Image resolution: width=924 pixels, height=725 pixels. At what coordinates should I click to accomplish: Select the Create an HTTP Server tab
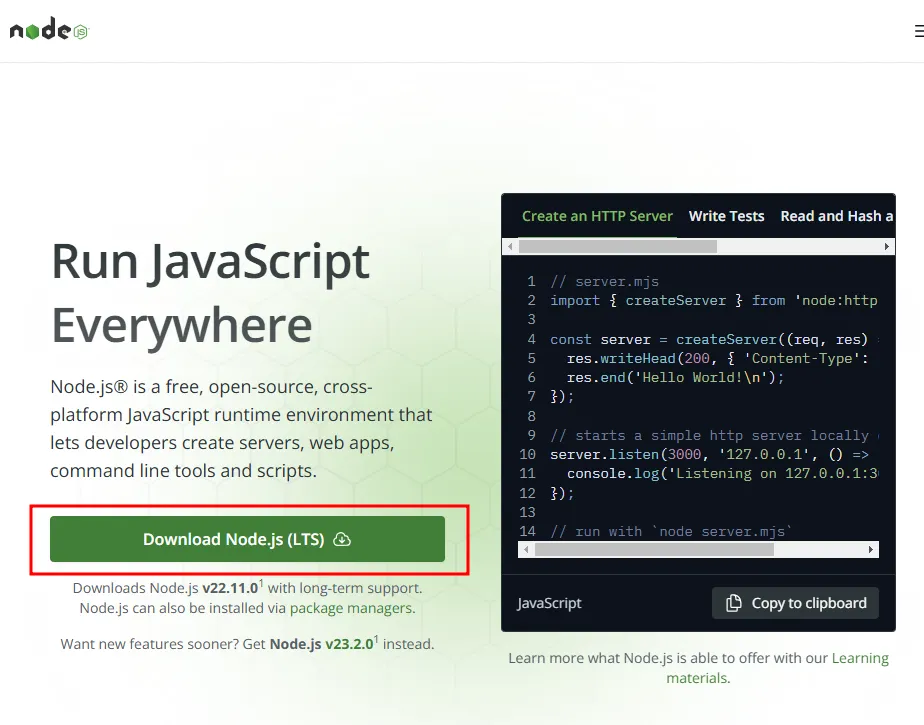(x=597, y=216)
